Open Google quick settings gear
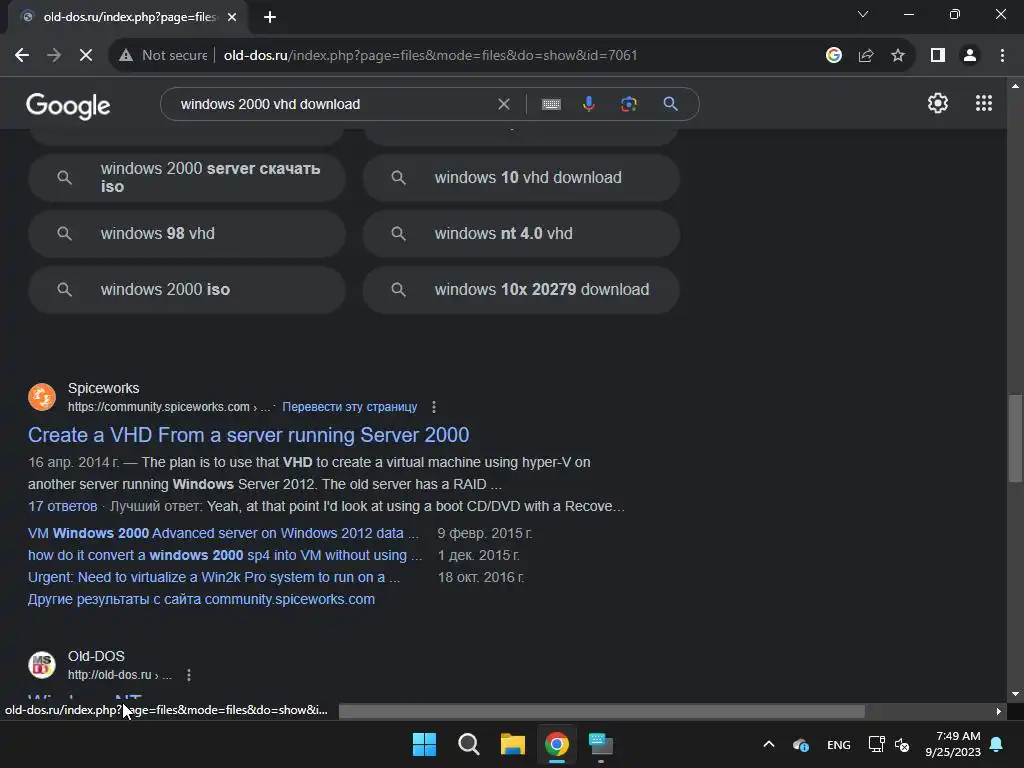The width and height of the screenshot is (1024, 768). pyautogui.click(x=938, y=103)
